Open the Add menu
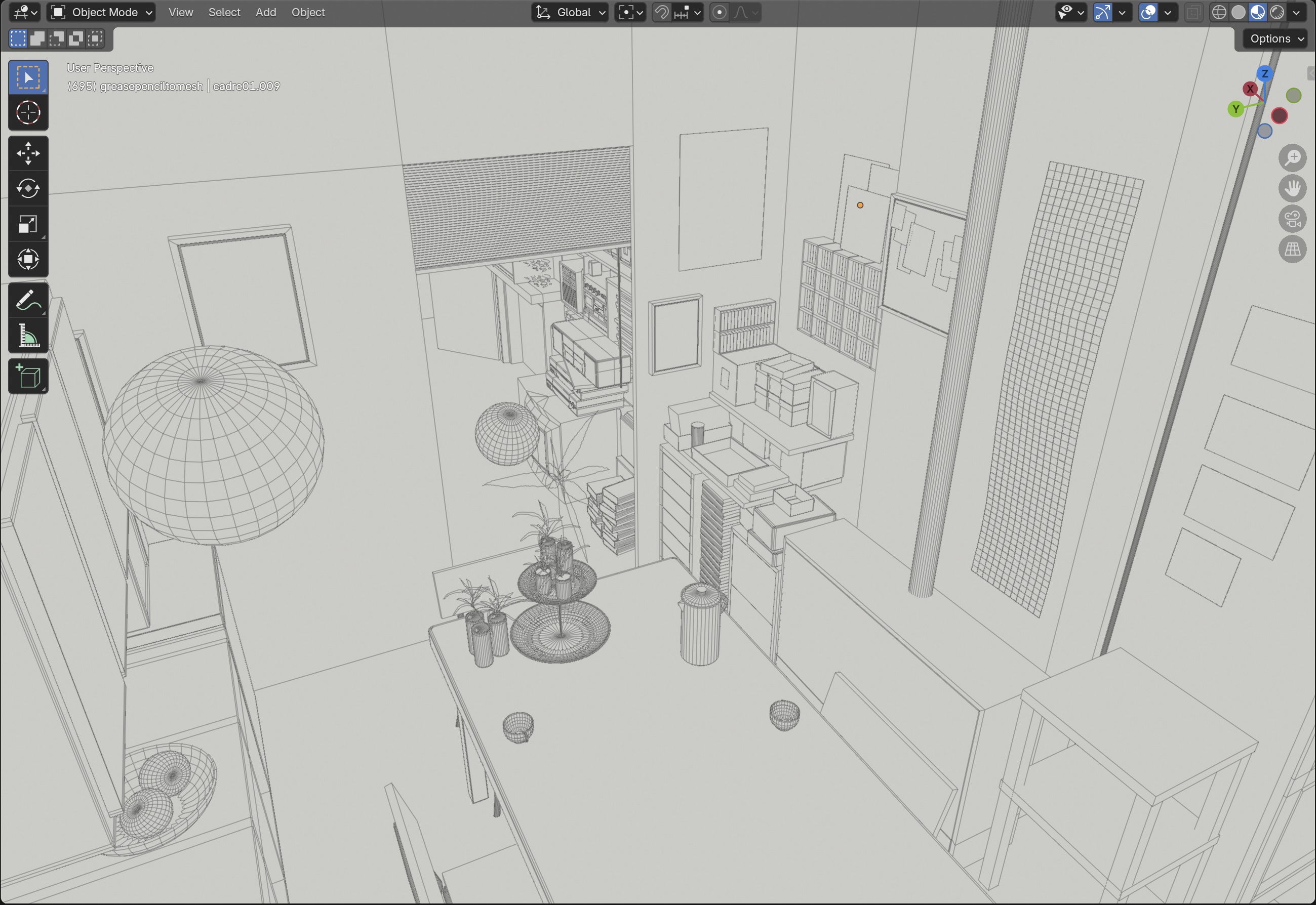The width and height of the screenshot is (1316, 905). [265, 13]
